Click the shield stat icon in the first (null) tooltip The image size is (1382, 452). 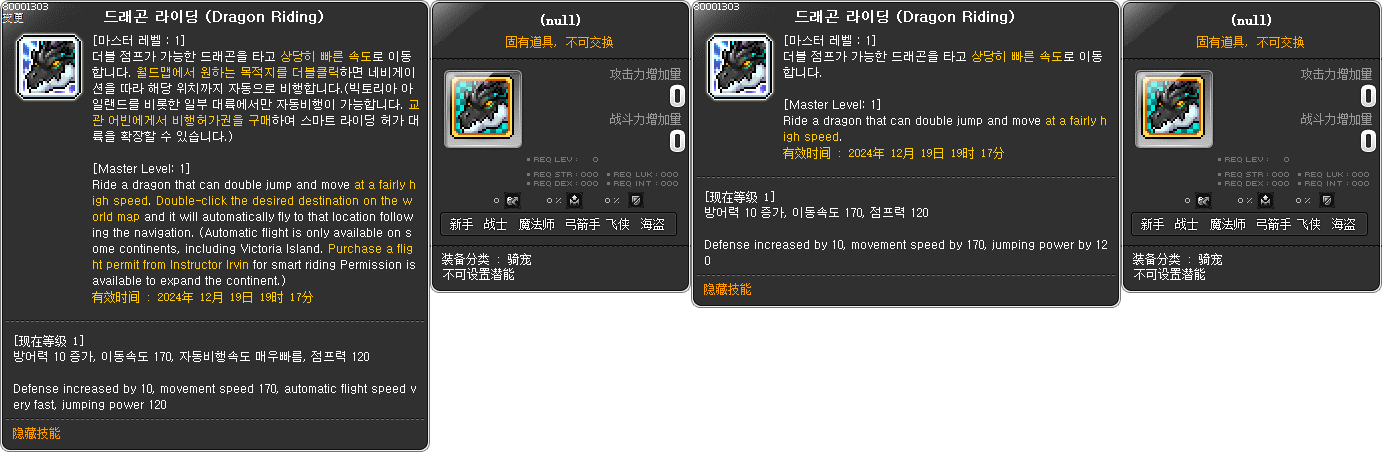pyautogui.click(x=635, y=201)
